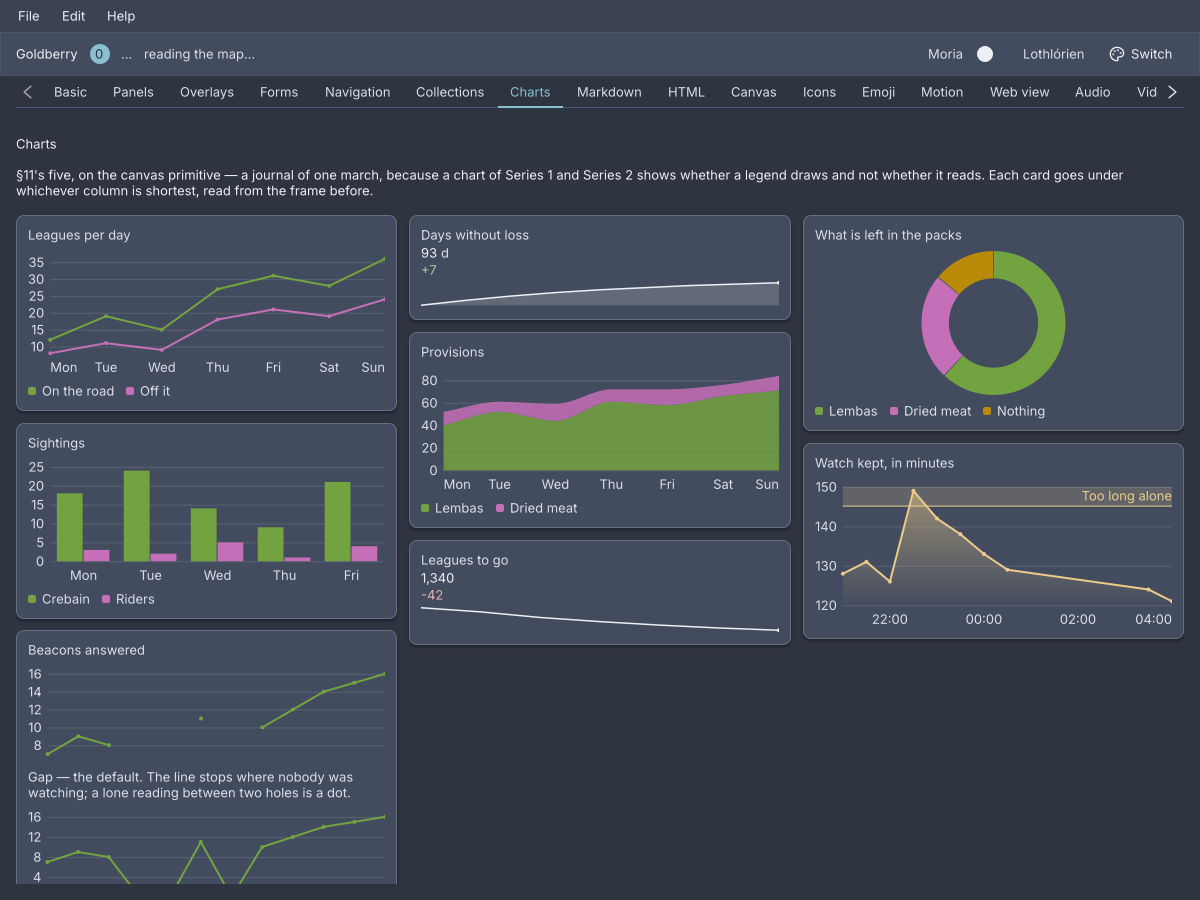Open the Web view tab
This screenshot has height=900, width=1200.
click(x=1020, y=92)
